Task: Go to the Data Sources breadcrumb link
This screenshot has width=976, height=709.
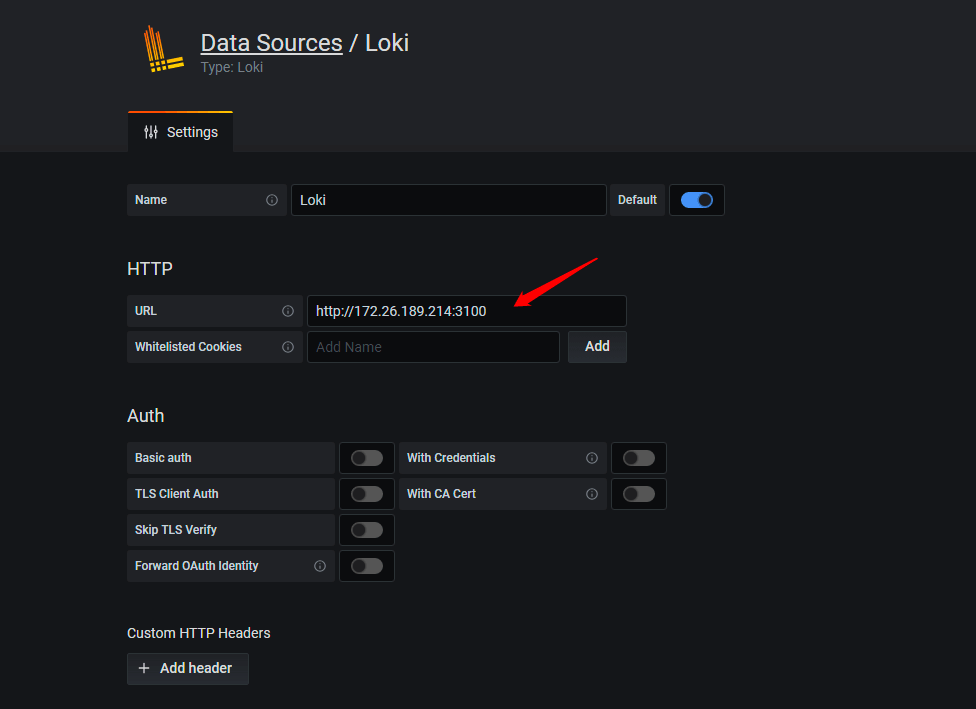Action: (271, 42)
